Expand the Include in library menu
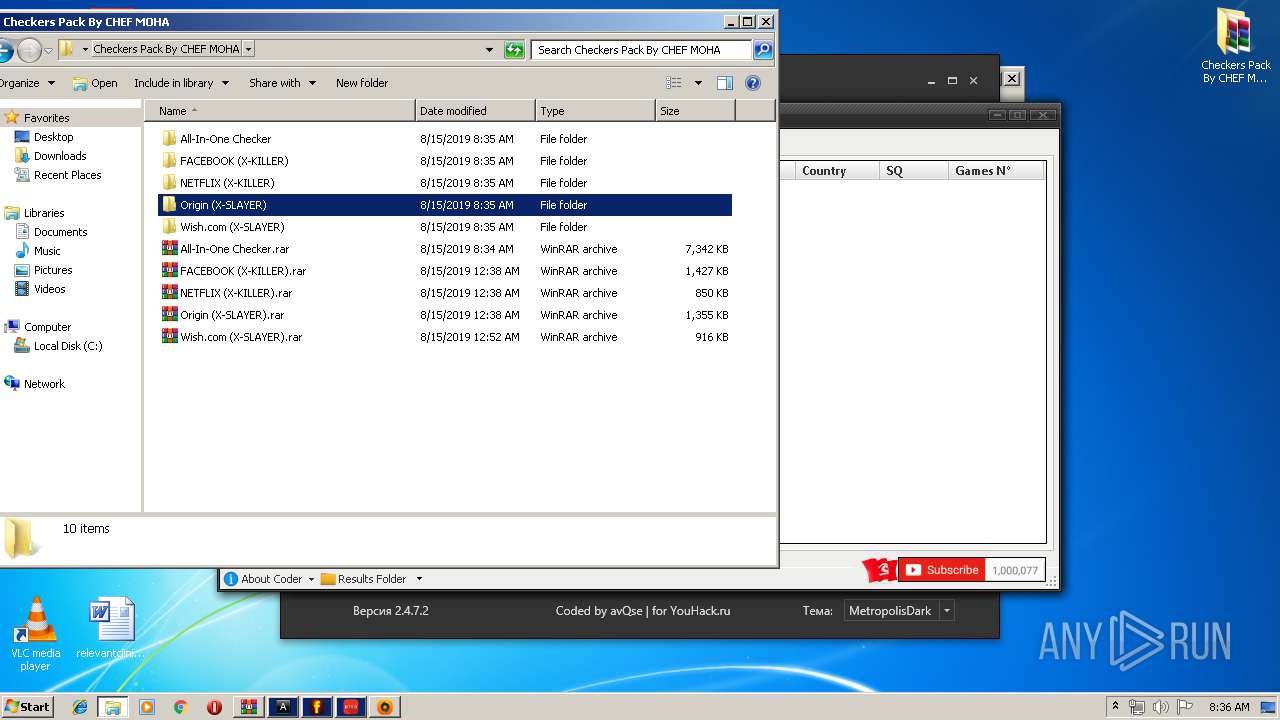1280x720 pixels. [181, 83]
